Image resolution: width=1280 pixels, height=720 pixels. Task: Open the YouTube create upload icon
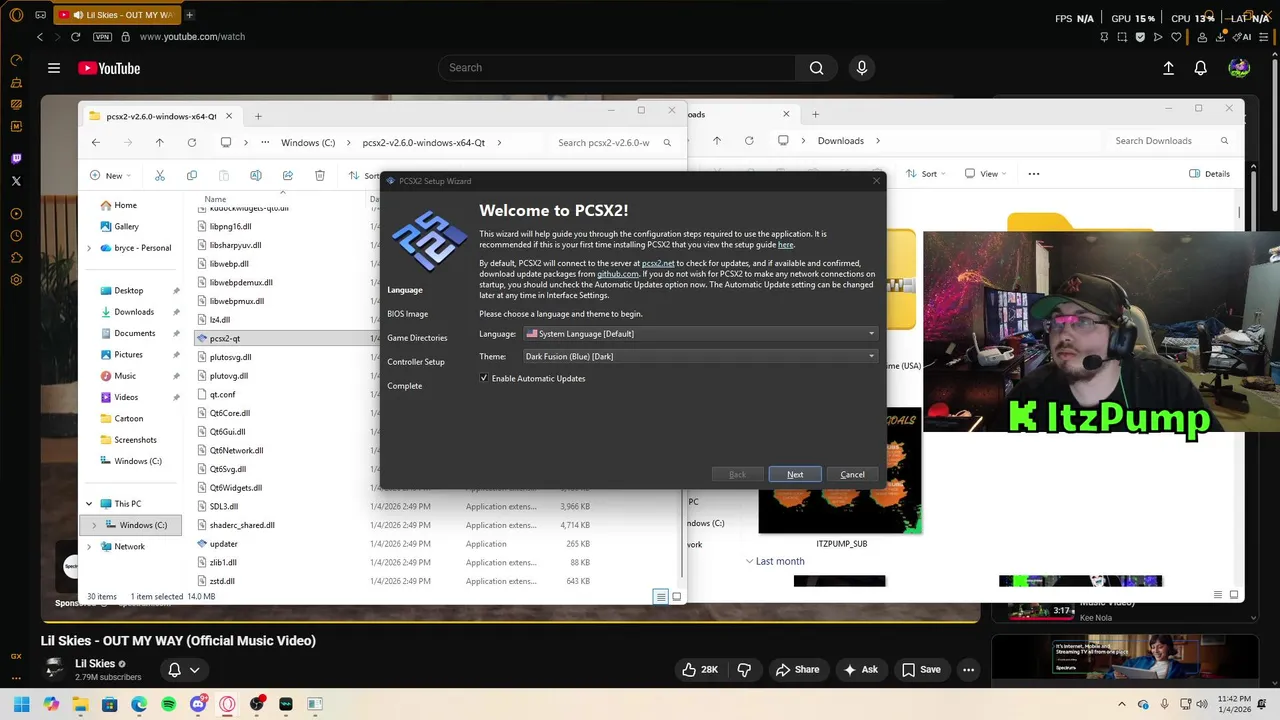tap(1168, 68)
